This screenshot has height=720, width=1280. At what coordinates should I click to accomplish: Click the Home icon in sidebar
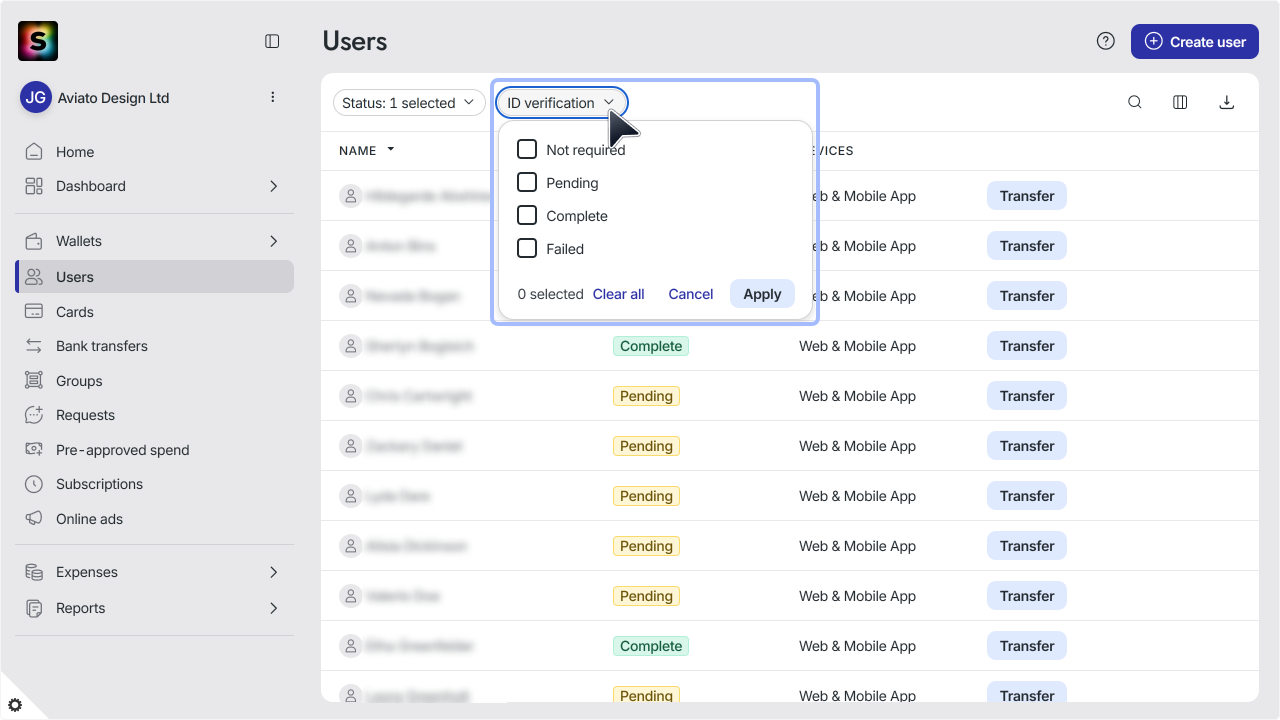tap(34, 152)
